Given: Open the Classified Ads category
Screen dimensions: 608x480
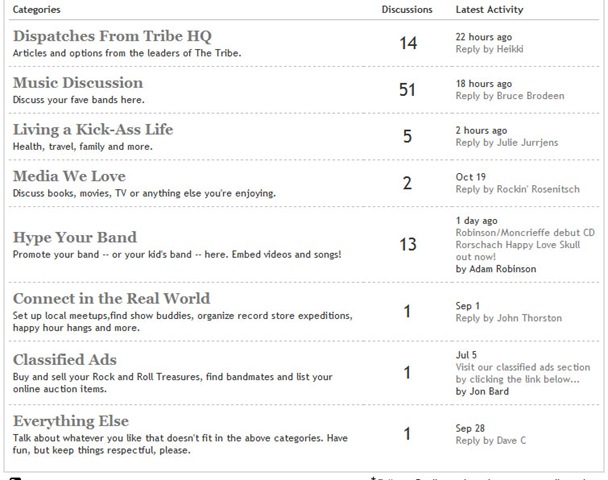Looking at the screenshot, I should pyautogui.click(x=65, y=360).
